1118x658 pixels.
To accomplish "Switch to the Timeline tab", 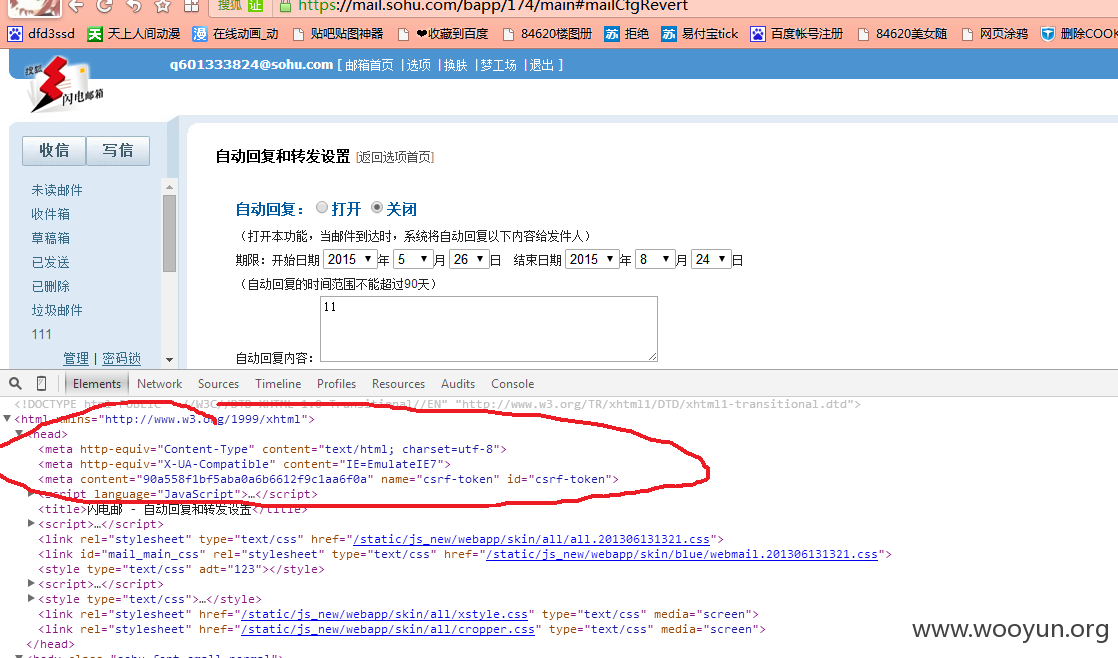I will [x=278, y=384].
